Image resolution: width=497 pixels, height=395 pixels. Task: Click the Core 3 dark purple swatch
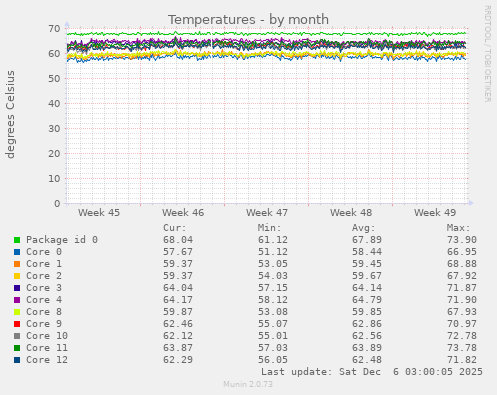click(x=17, y=288)
